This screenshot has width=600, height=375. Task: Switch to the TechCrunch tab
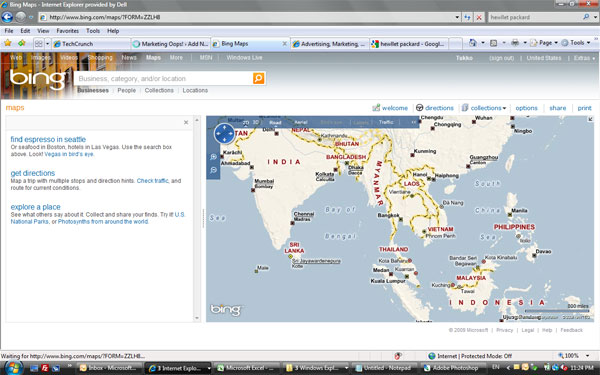point(91,44)
